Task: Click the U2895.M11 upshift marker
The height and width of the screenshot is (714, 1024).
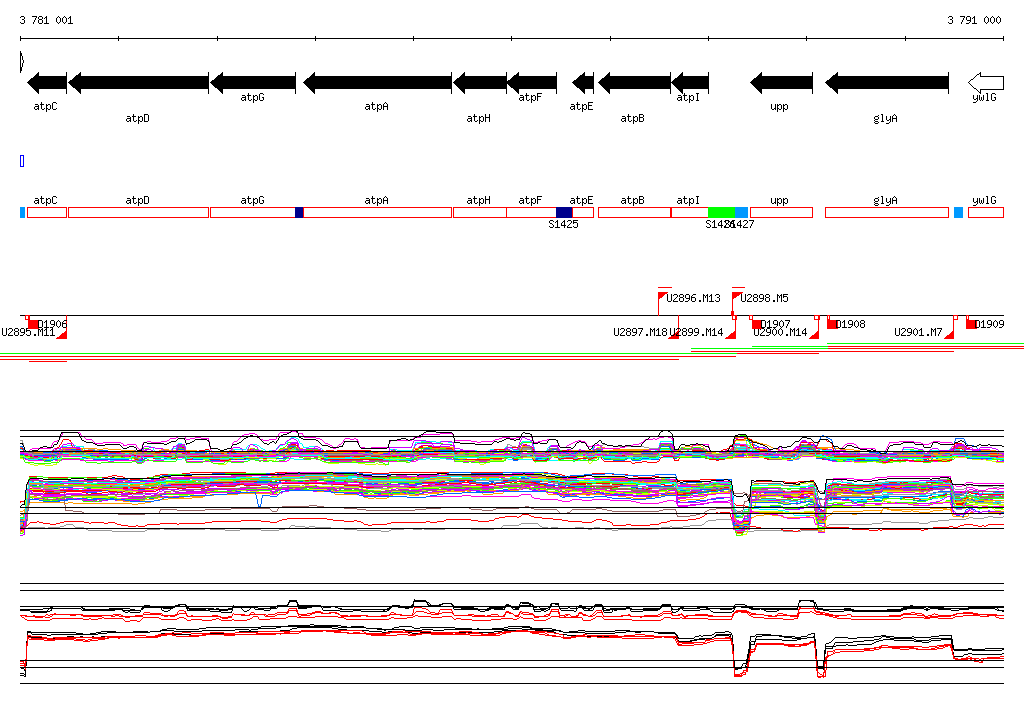Action: [62, 334]
